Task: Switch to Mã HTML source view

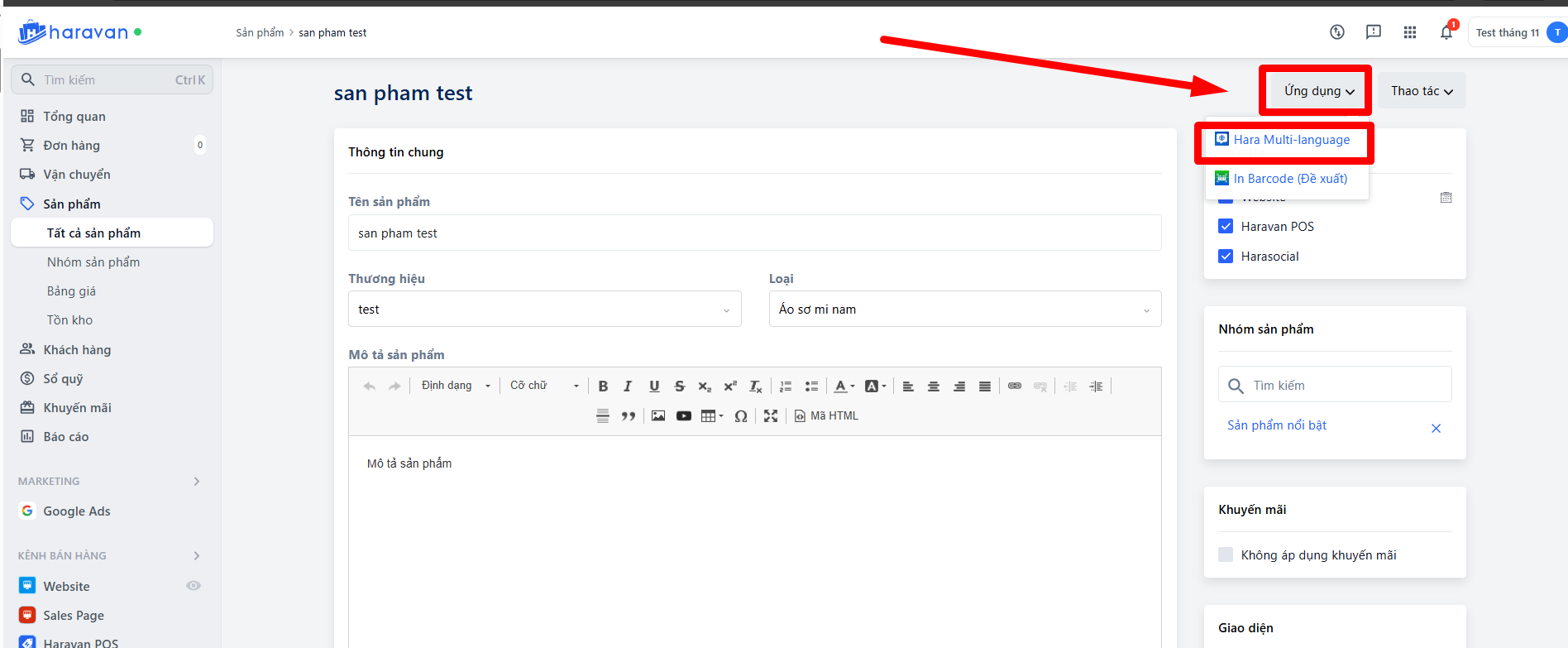Action: click(826, 416)
